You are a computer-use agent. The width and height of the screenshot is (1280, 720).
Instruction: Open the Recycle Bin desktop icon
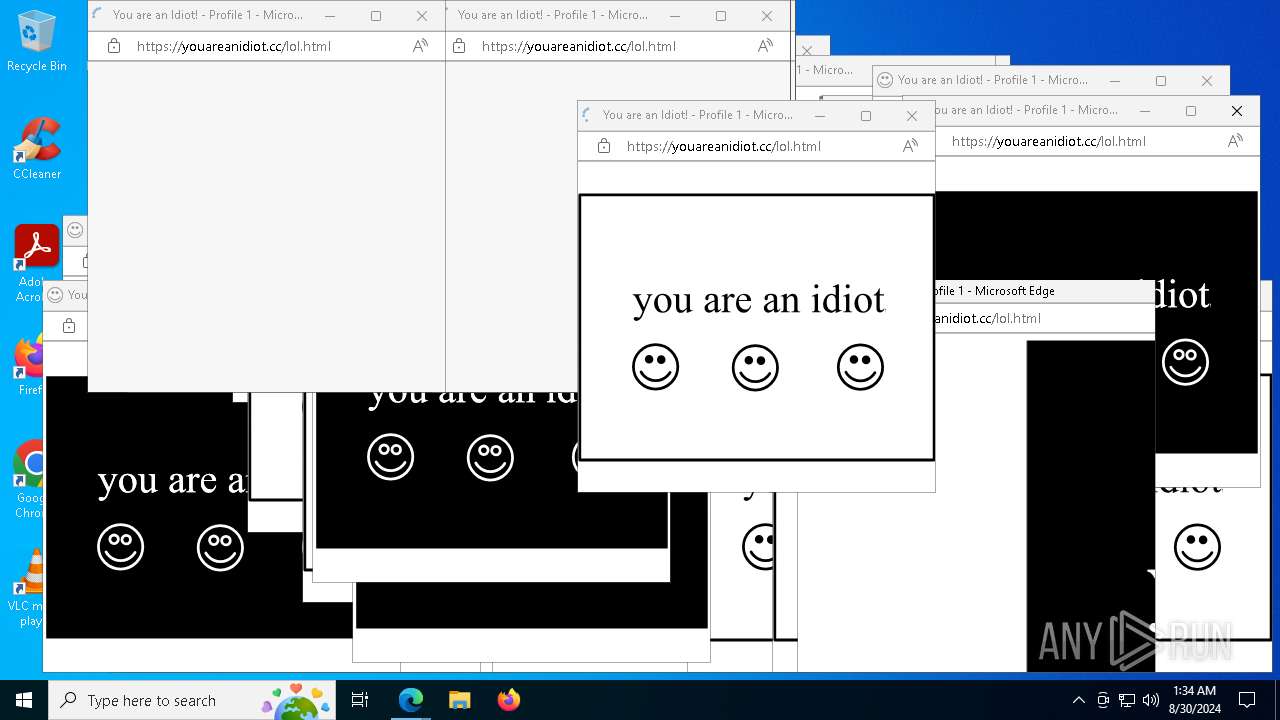(36, 41)
